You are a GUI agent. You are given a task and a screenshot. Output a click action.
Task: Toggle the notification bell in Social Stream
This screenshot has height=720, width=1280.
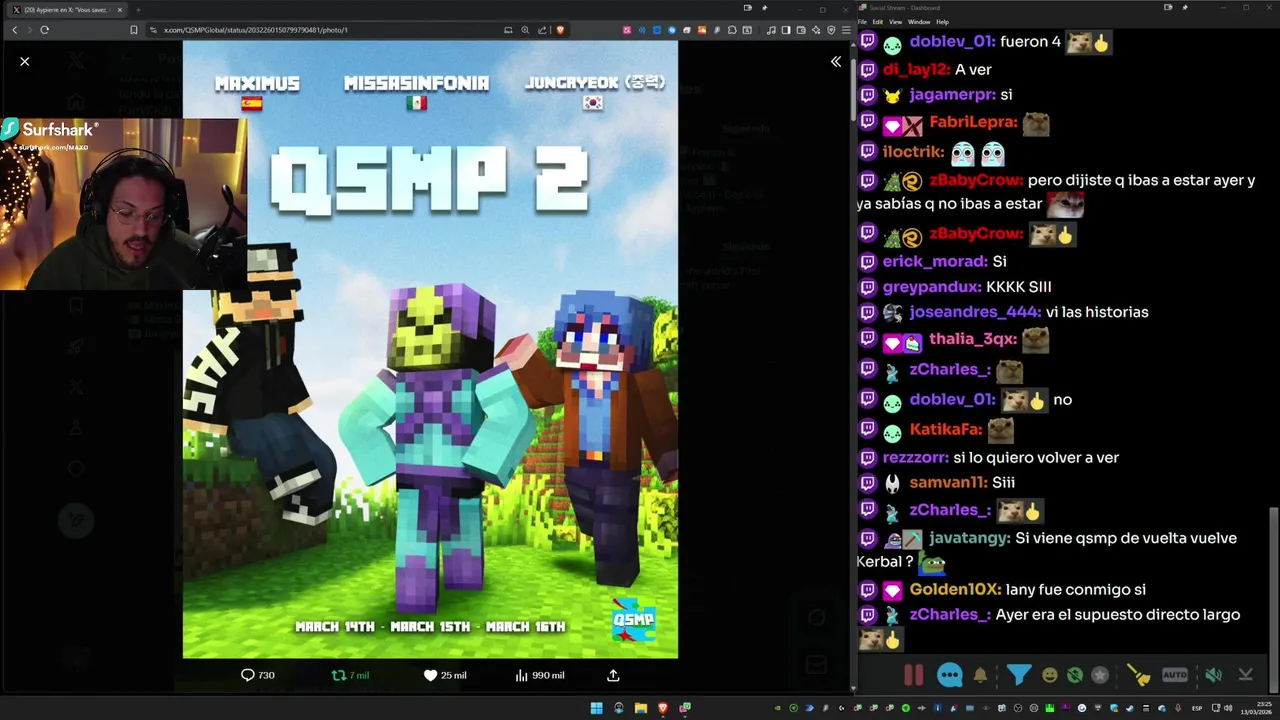pyautogui.click(x=980, y=675)
